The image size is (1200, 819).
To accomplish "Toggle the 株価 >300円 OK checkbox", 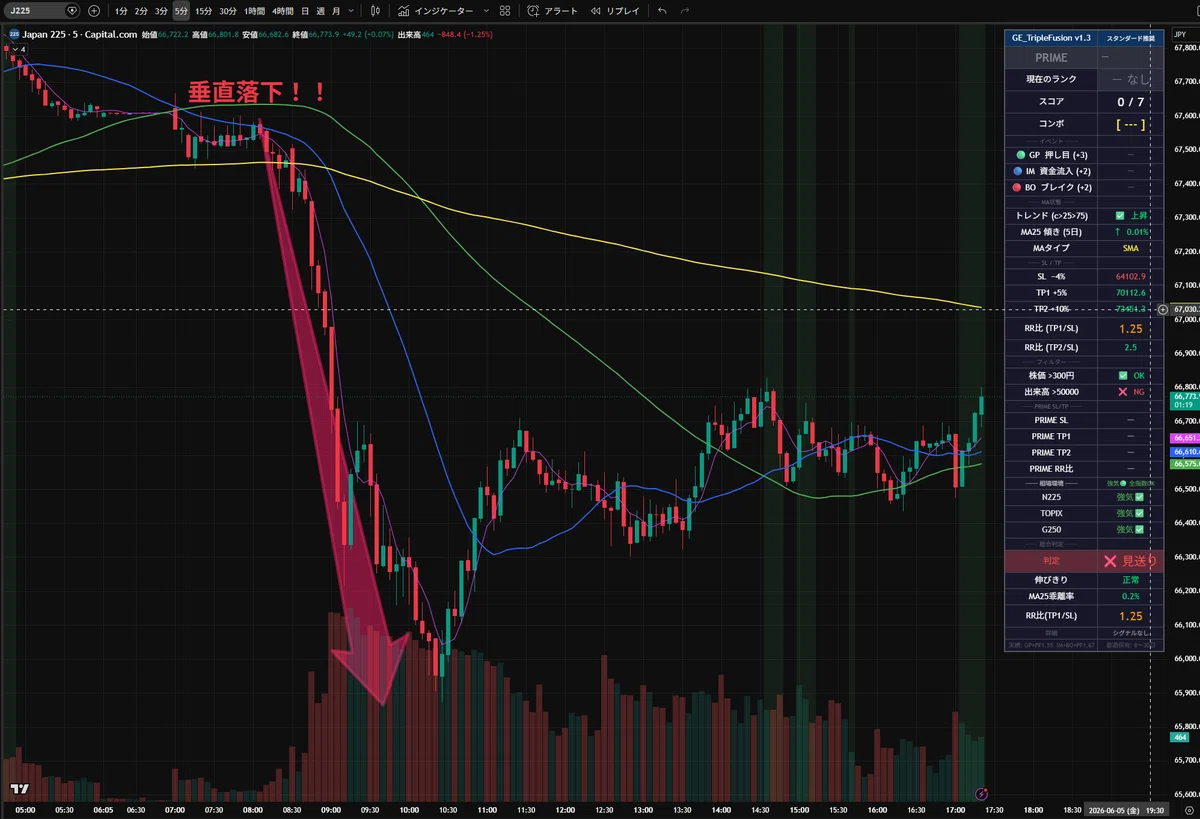I will tap(1123, 375).
